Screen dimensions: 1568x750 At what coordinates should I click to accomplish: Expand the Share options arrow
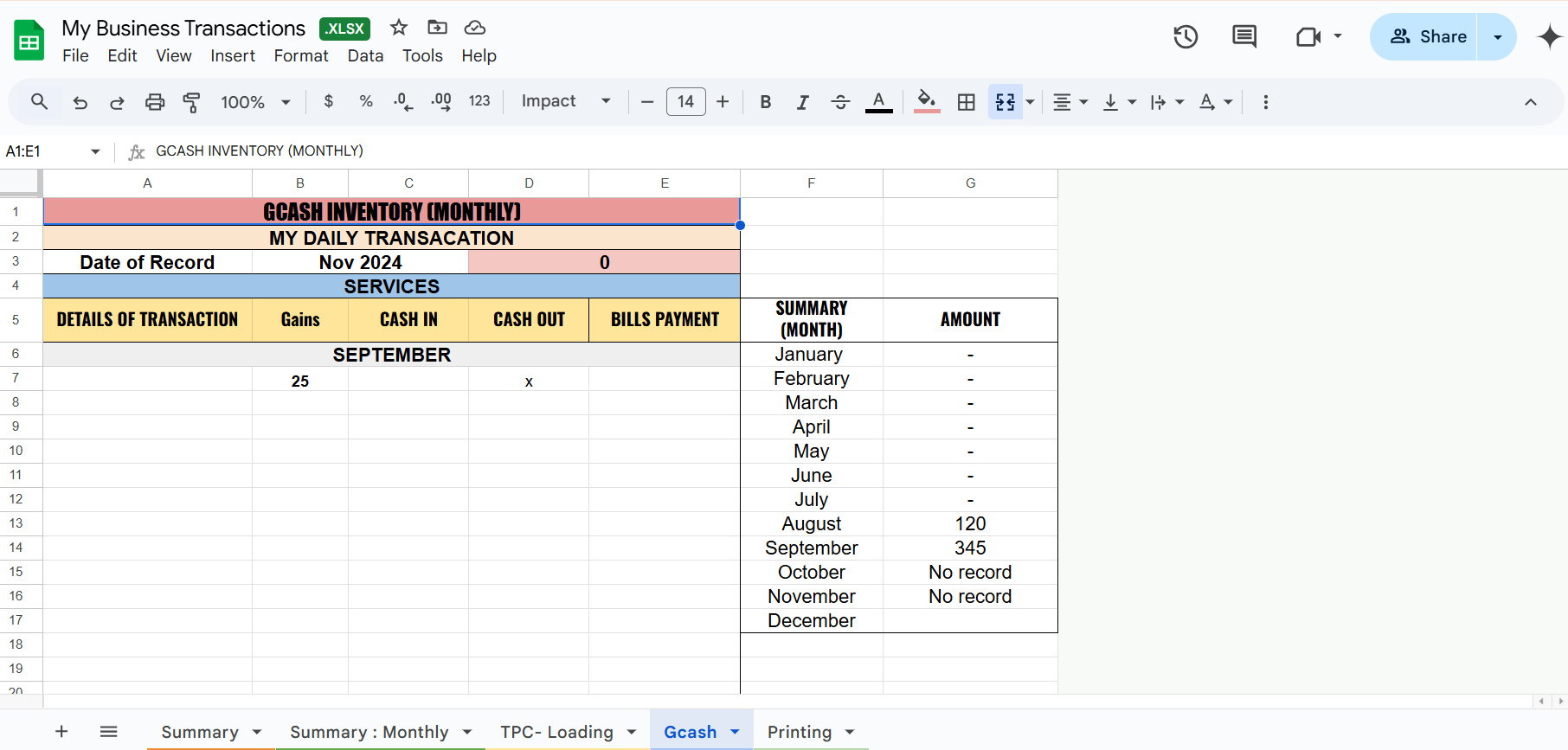click(x=1497, y=36)
